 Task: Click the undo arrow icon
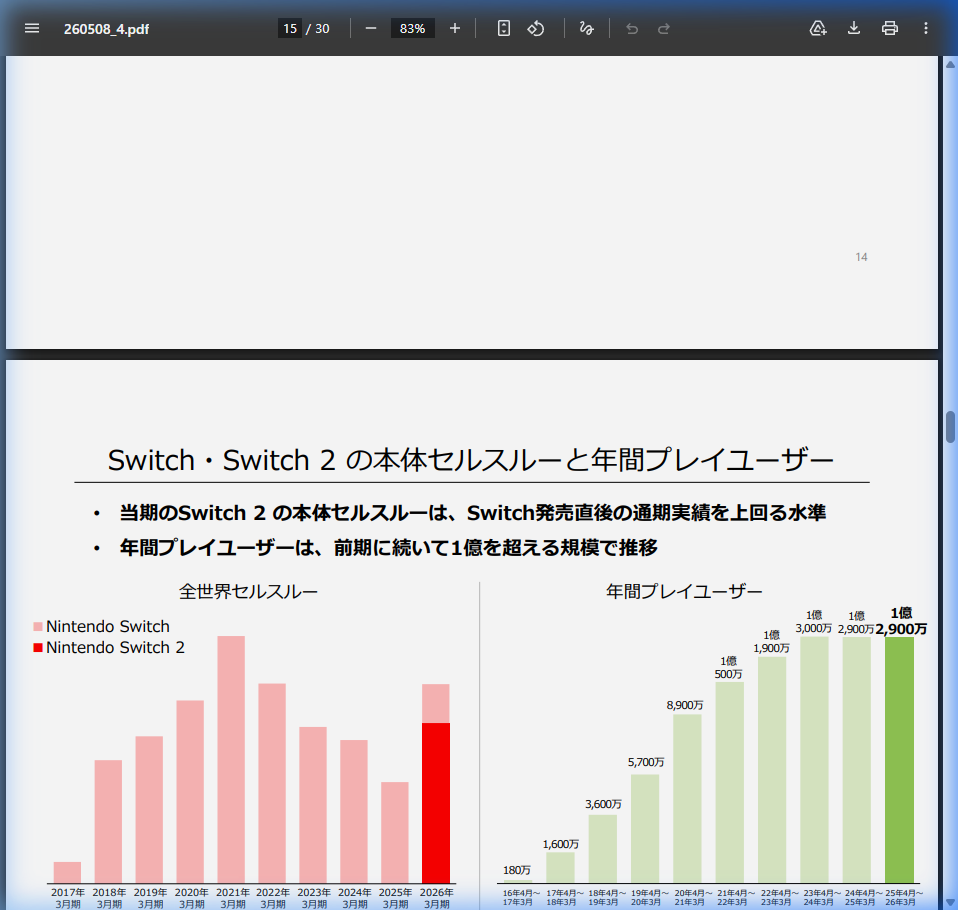click(x=632, y=28)
